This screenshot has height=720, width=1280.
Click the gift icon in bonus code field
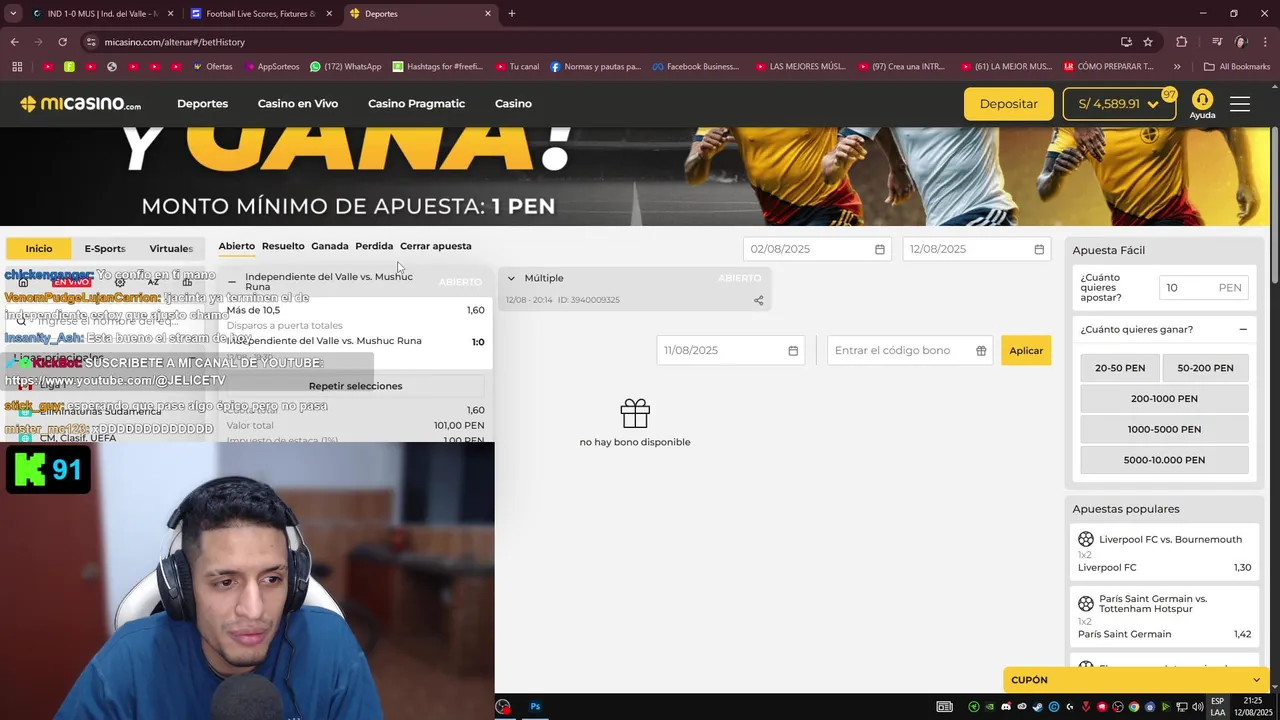pyautogui.click(x=981, y=351)
